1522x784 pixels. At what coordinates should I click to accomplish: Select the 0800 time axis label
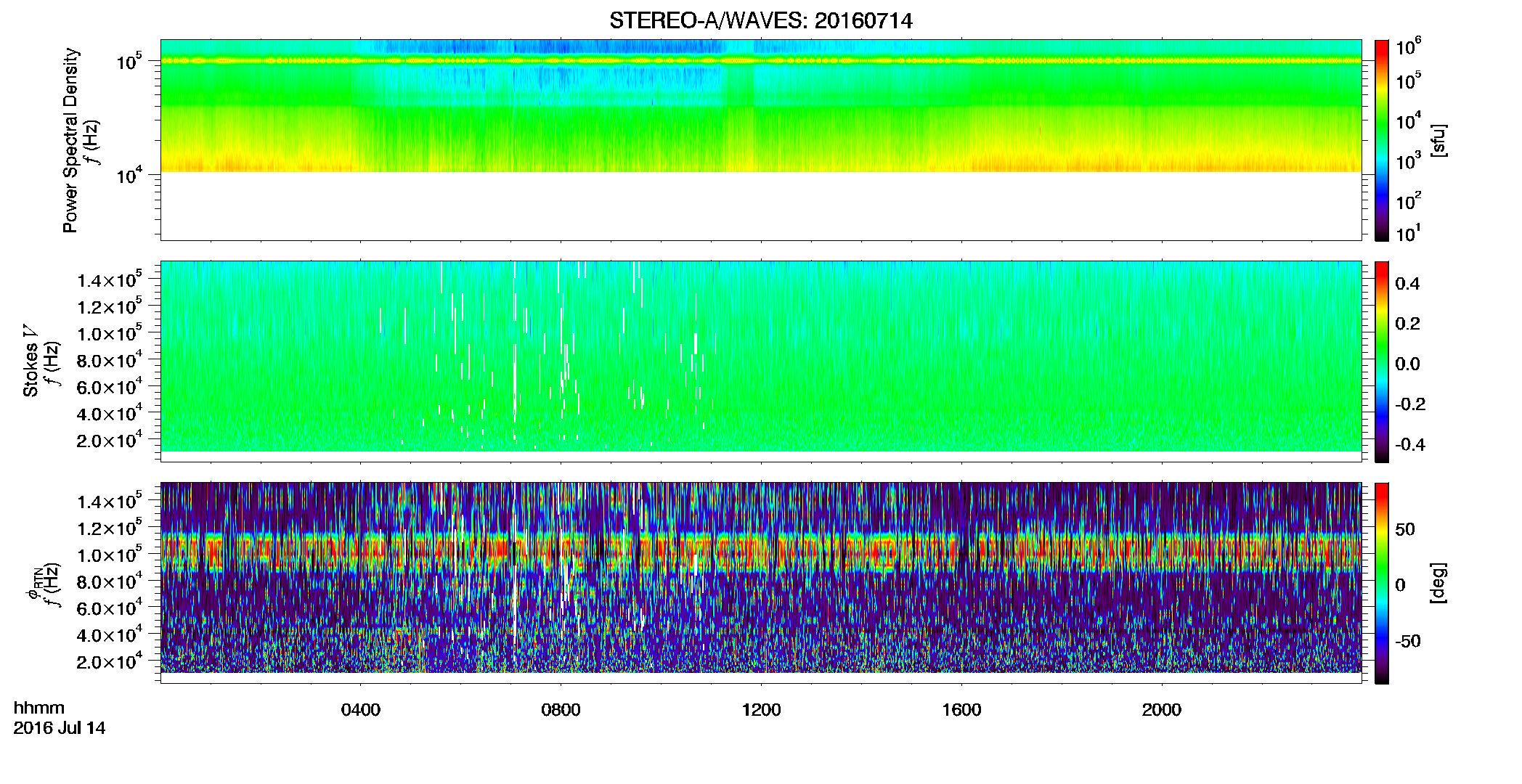pos(561,710)
